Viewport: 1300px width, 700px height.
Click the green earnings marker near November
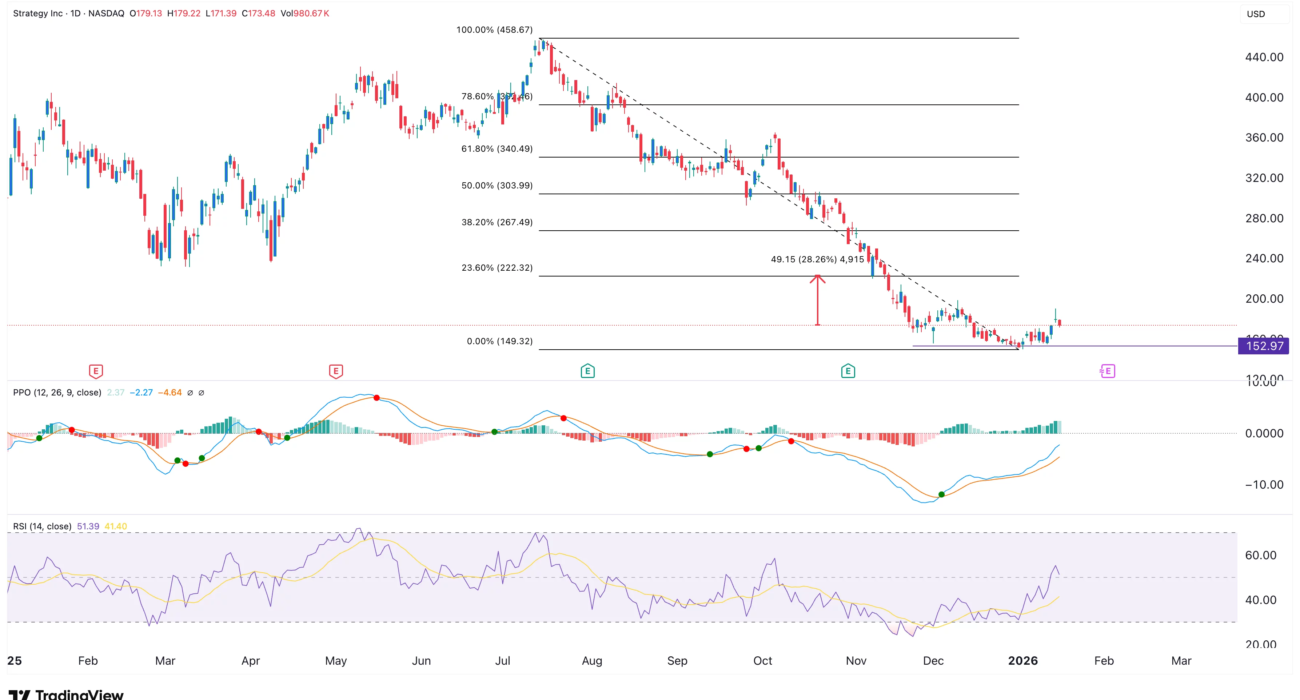tap(848, 371)
